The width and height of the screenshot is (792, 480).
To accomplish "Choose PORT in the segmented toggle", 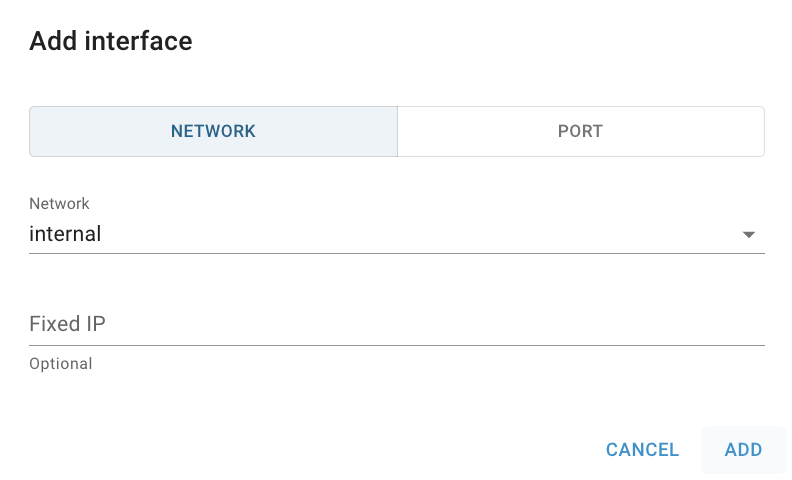I will [x=580, y=131].
